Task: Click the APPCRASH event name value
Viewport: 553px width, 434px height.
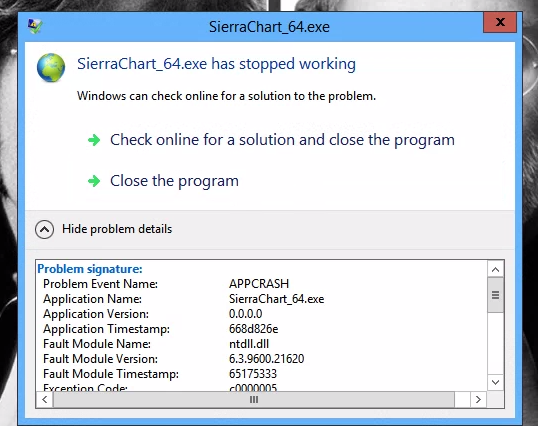Action: pos(259,284)
